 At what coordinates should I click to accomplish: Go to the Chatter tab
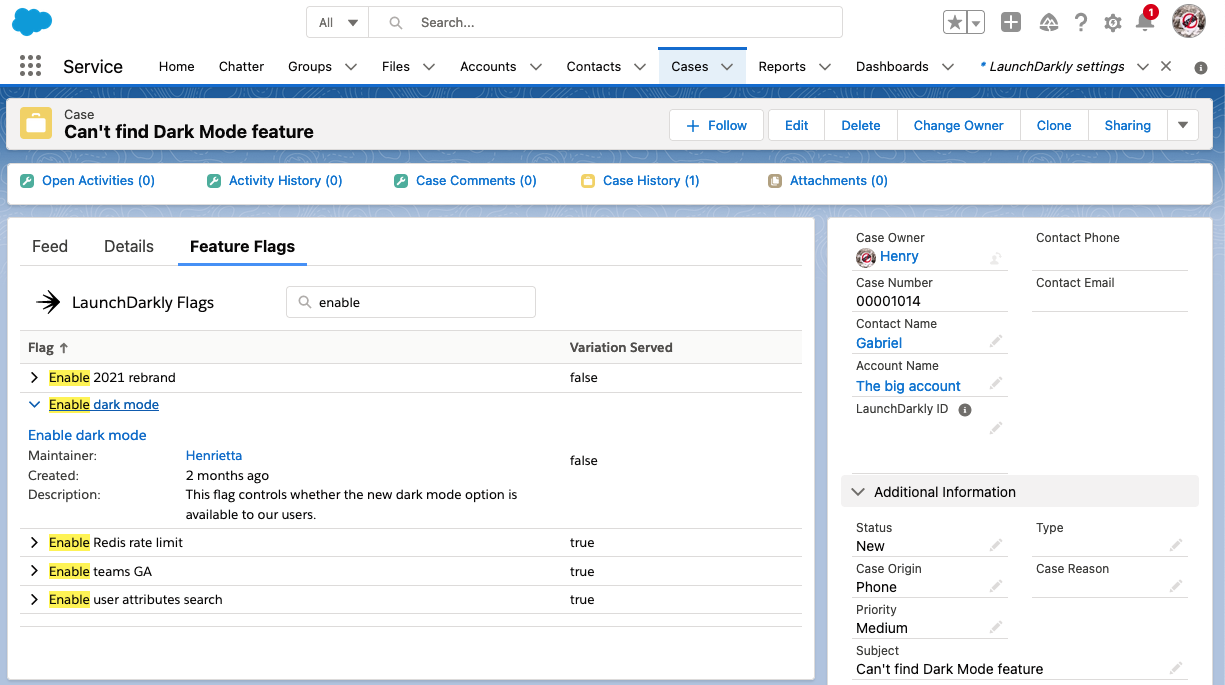[x=242, y=67]
